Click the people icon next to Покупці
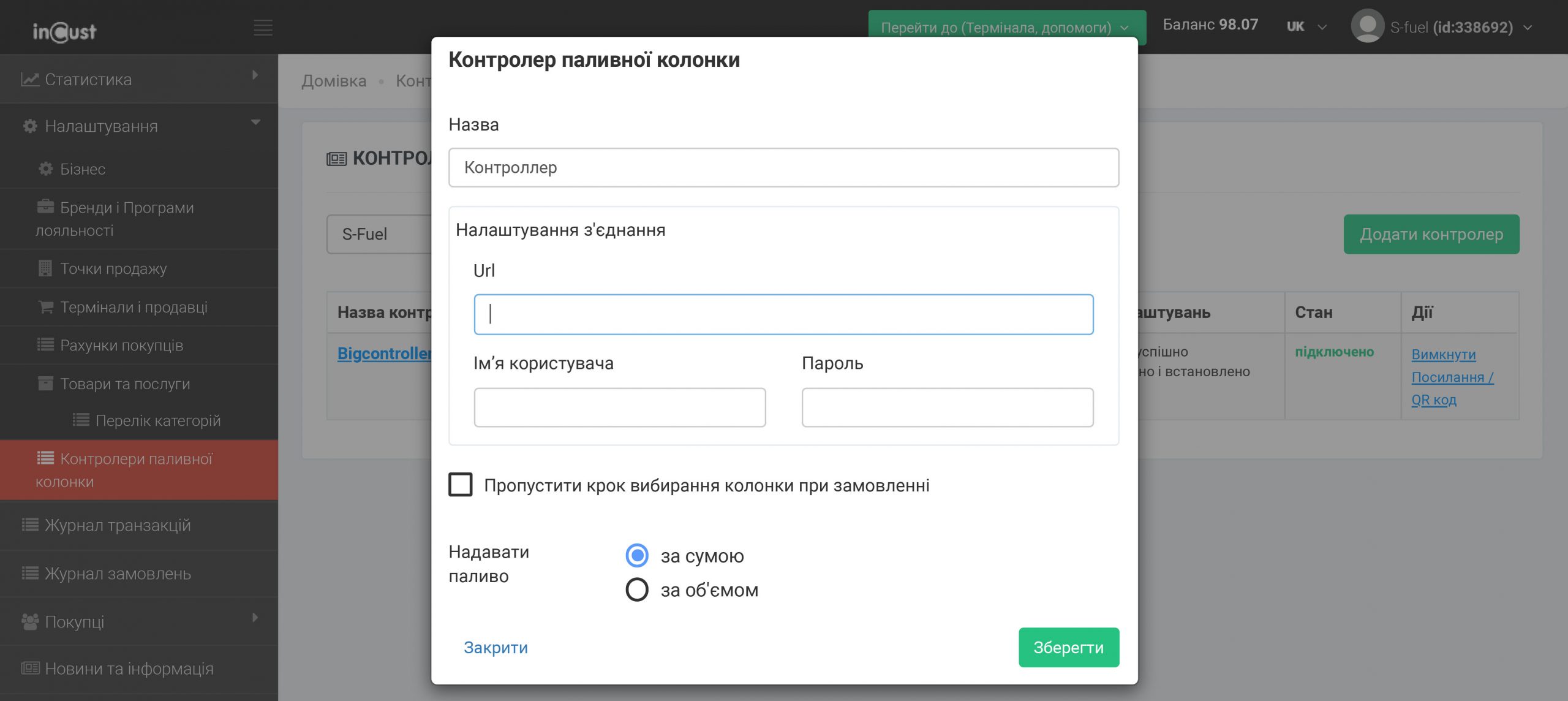The width and height of the screenshot is (1568, 701). [x=29, y=621]
